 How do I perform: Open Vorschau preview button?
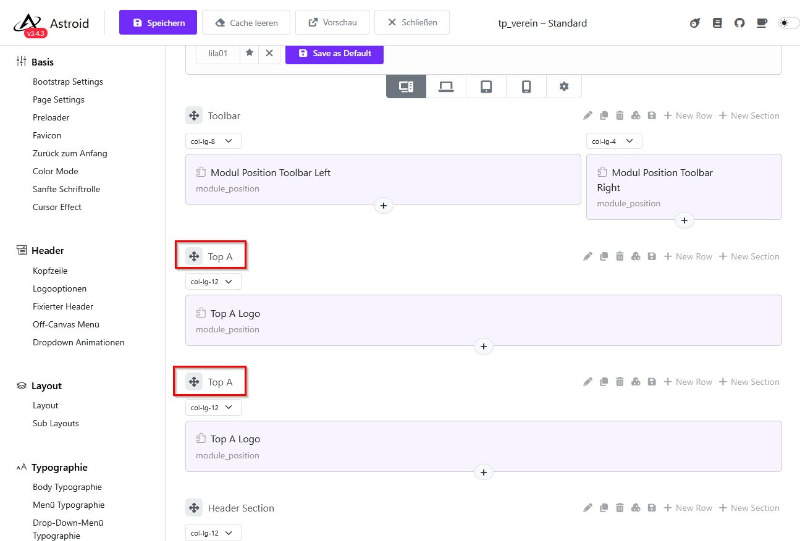click(333, 22)
